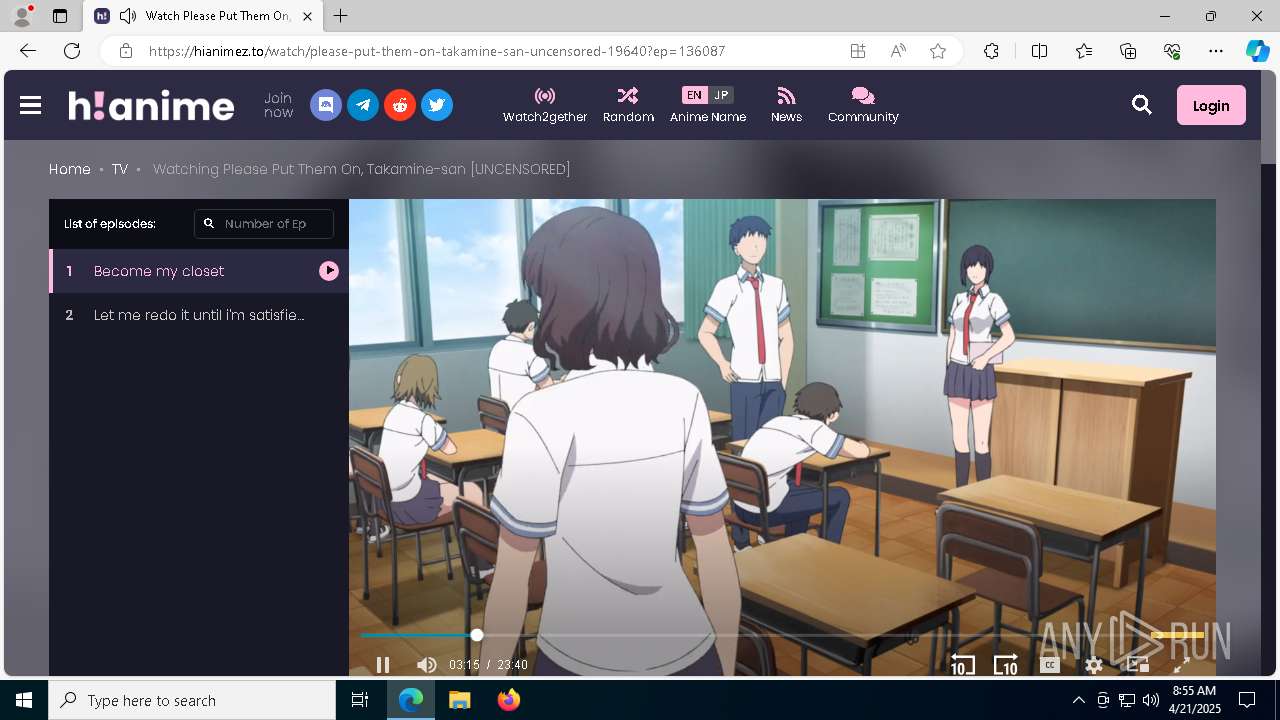This screenshot has width=1280, height=720.
Task: Refresh the page
Action: [x=72, y=51]
